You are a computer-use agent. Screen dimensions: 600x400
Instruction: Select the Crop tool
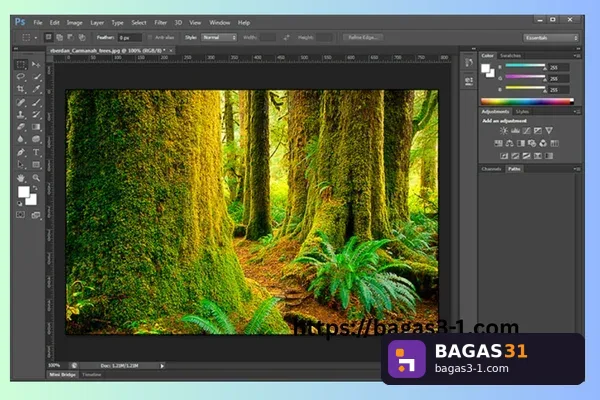(x=21, y=89)
